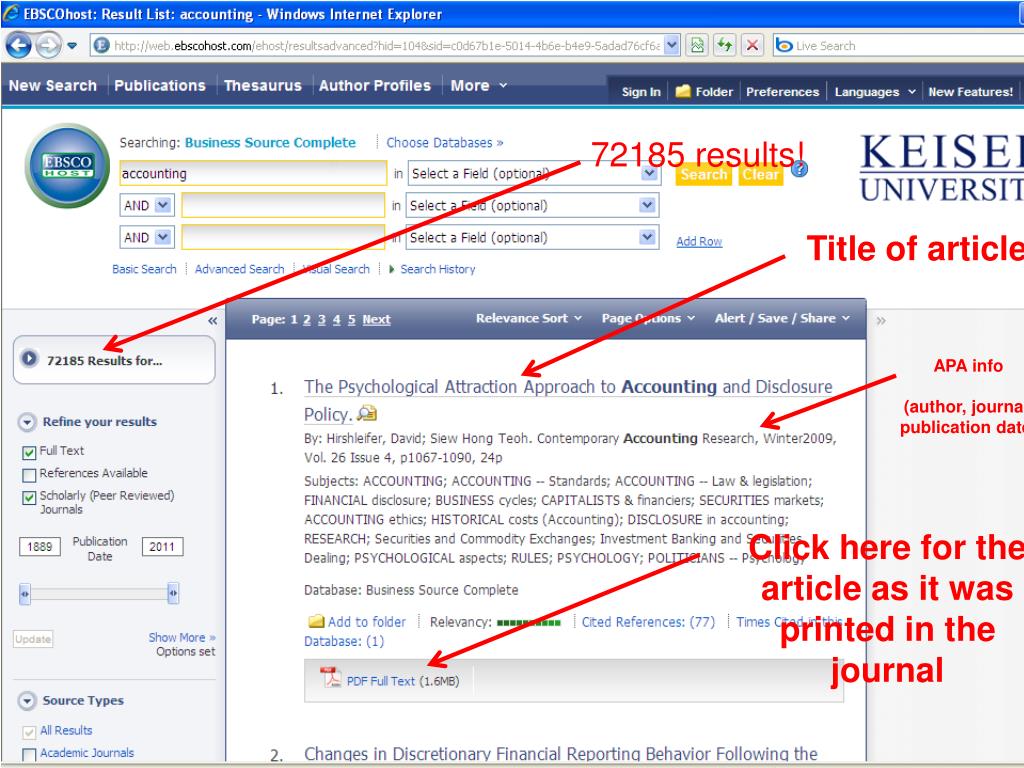The width and height of the screenshot is (1024, 768).
Task: Click the Update button
Action: point(33,639)
